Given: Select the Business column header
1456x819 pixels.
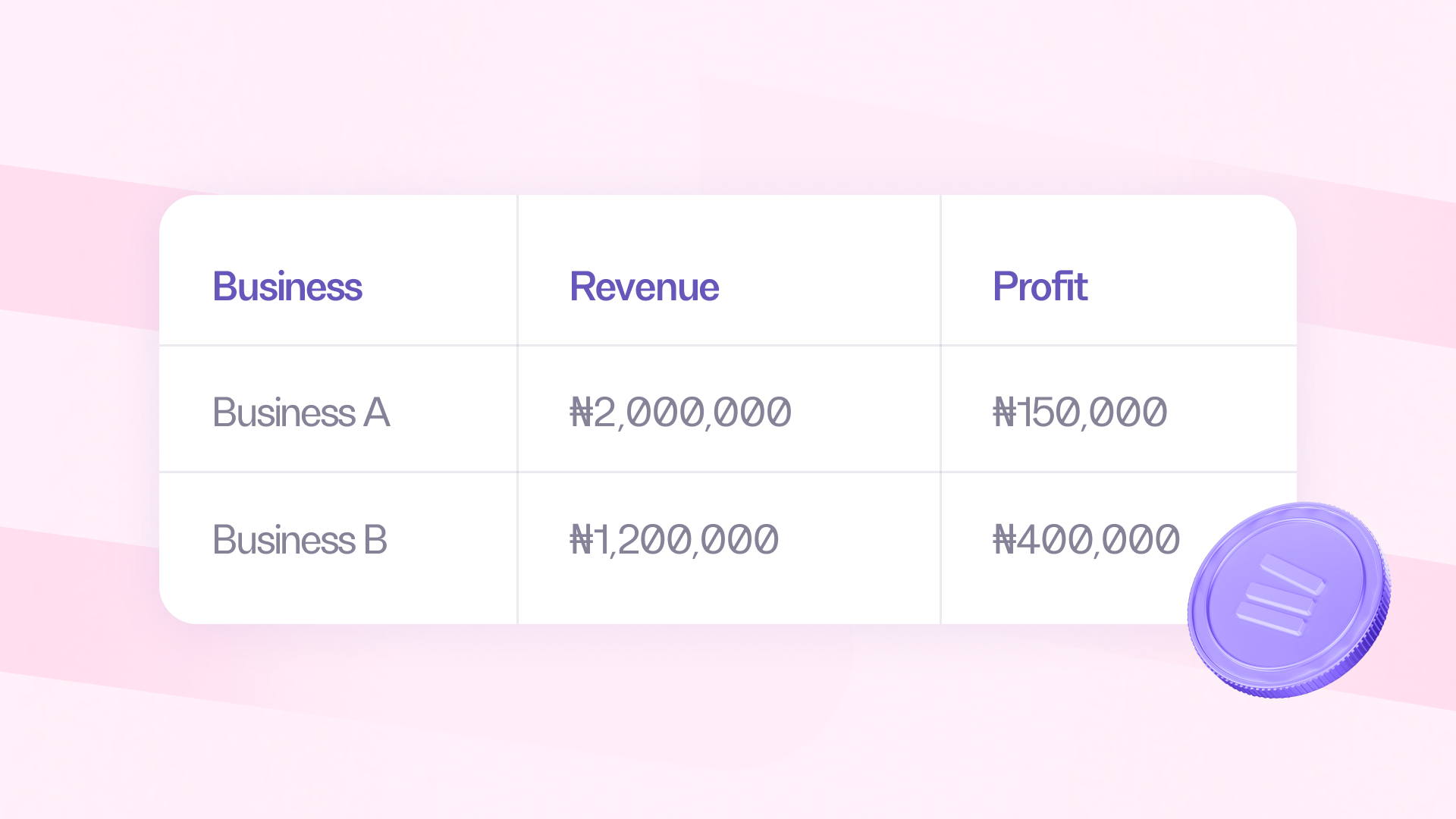Looking at the screenshot, I should (287, 287).
